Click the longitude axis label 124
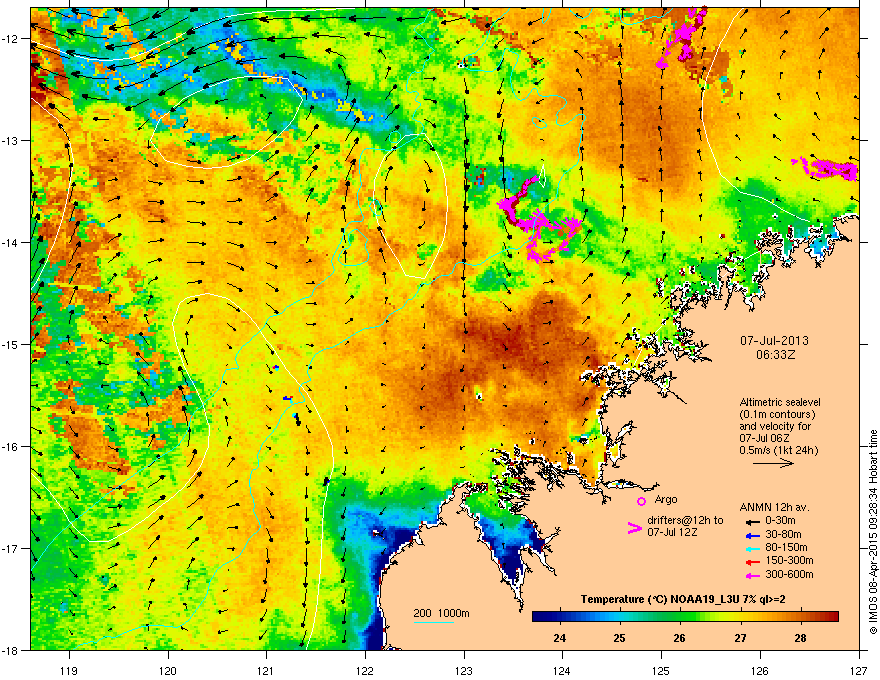Screen dimensions: 880x680 pyautogui.click(x=562, y=670)
